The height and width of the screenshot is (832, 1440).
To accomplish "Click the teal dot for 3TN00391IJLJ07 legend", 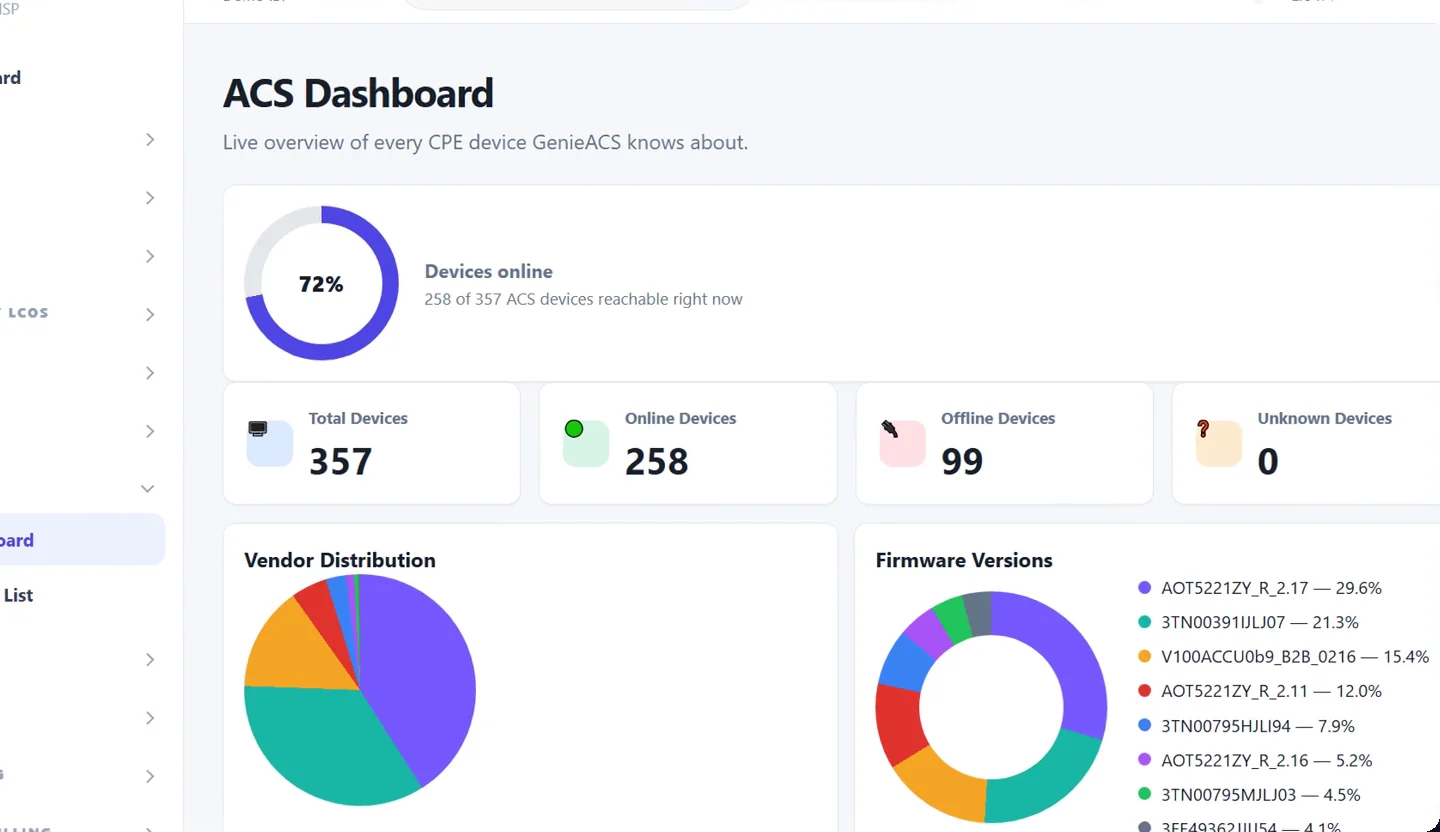I will (x=1145, y=622).
